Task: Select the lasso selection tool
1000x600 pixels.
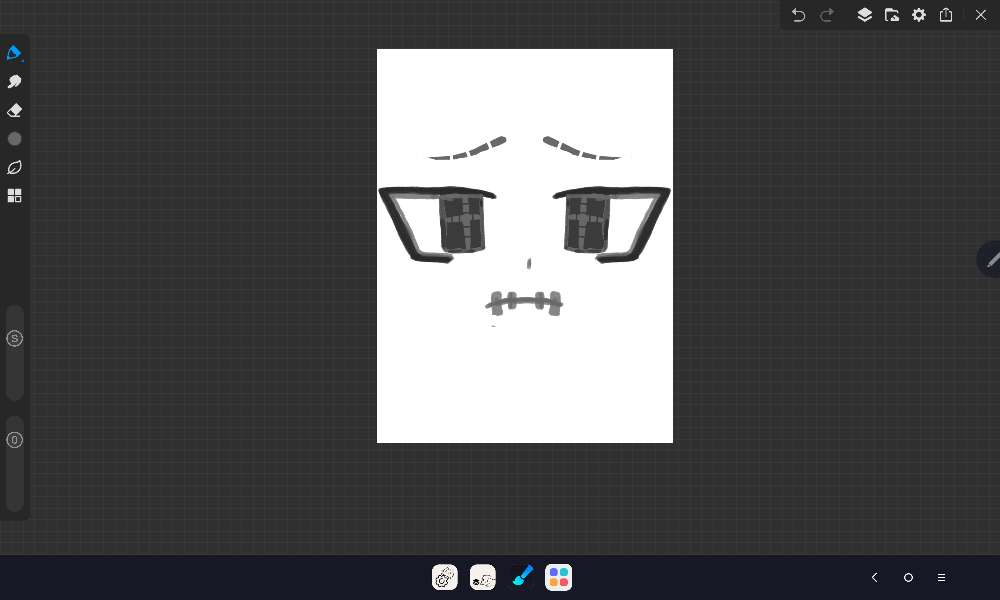Action: [14, 167]
